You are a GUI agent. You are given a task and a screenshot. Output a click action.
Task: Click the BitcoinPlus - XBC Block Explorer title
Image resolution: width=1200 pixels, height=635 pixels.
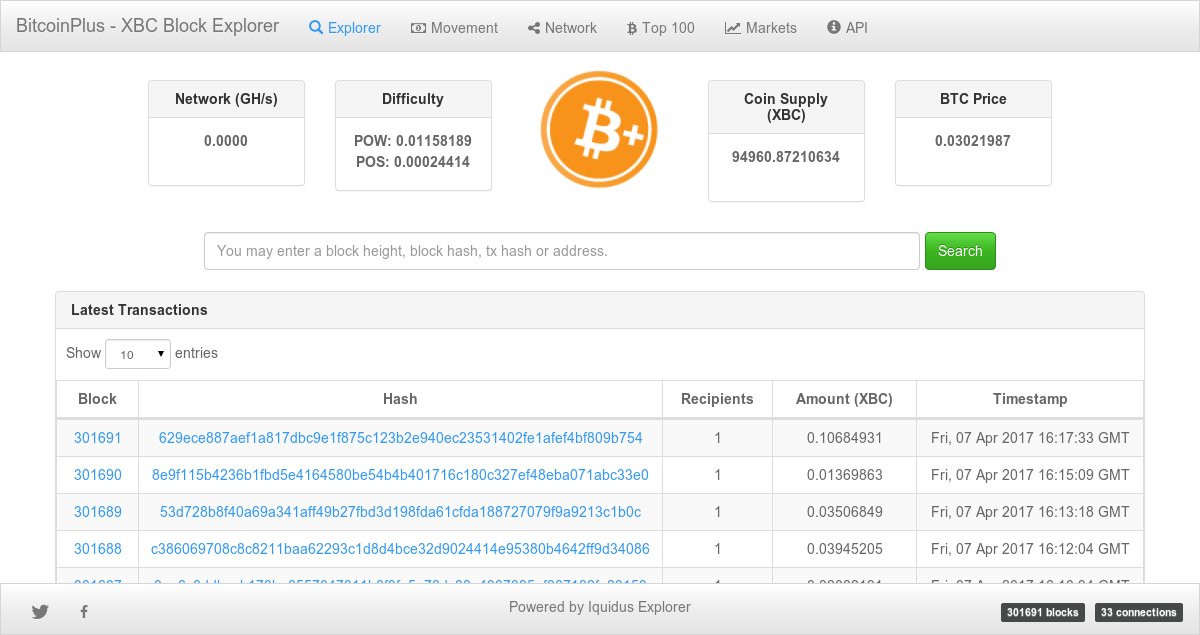coord(147,26)
